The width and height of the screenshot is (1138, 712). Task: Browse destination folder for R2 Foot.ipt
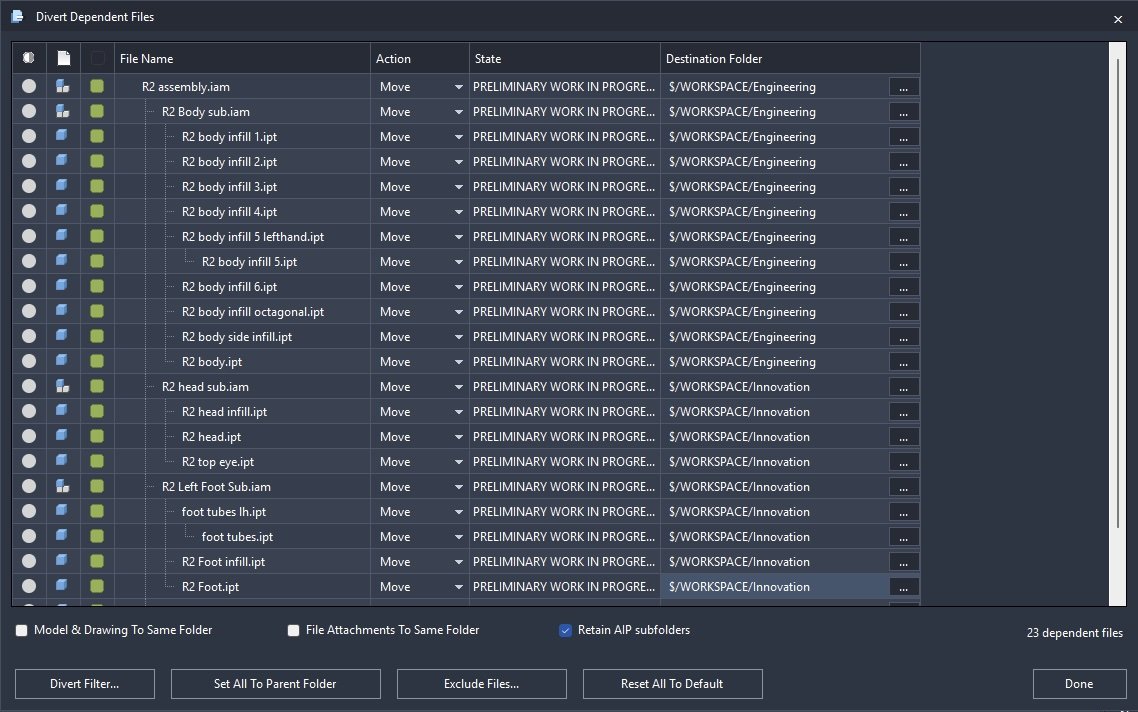click(904, 587)
